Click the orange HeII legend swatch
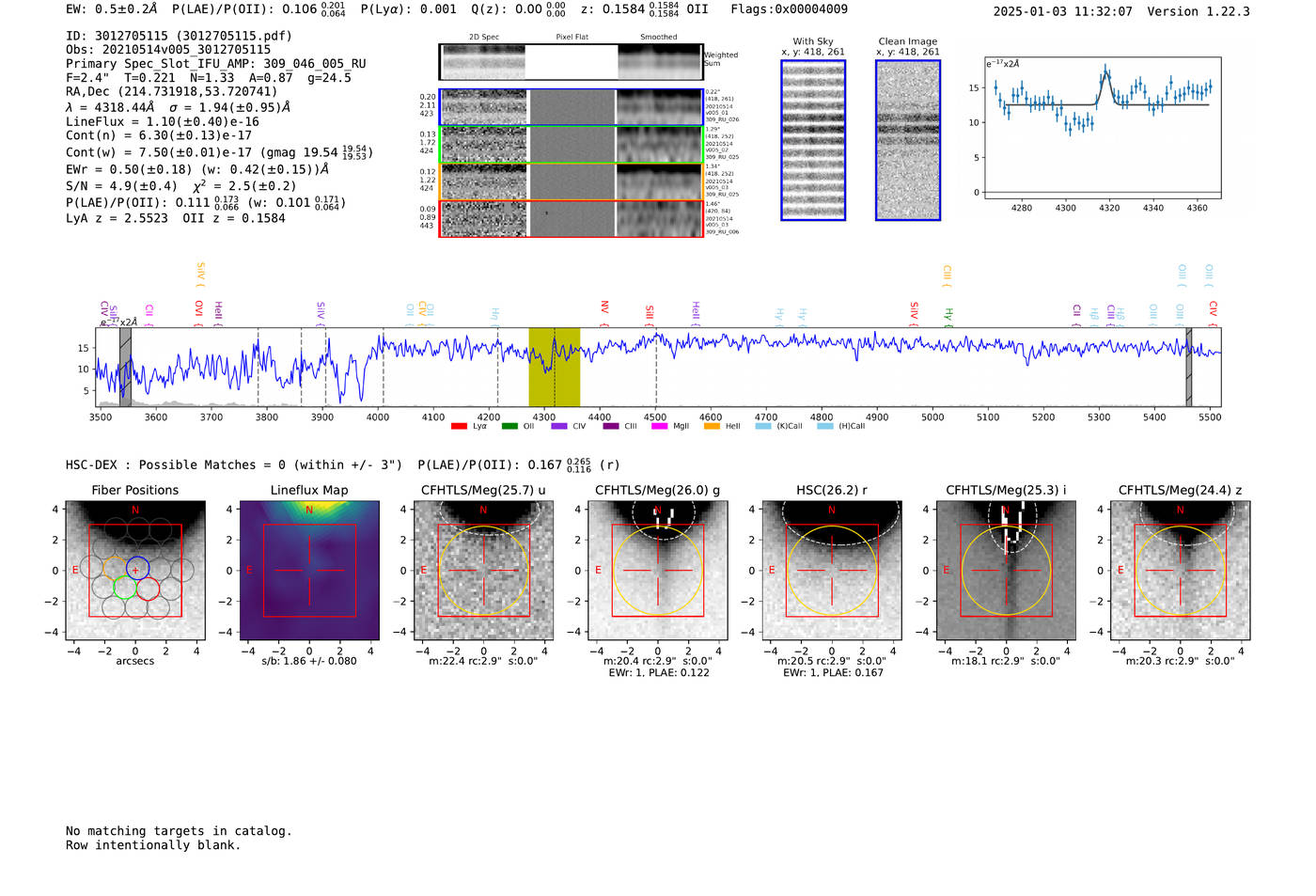 (x=712, y=426)
